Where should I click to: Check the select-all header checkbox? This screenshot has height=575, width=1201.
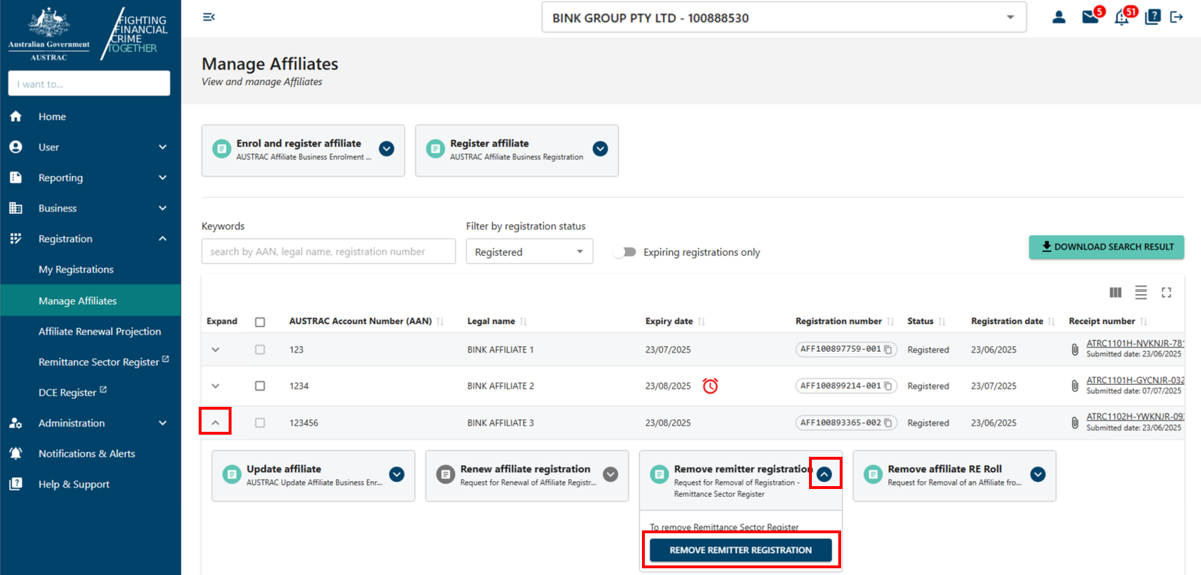260,322
